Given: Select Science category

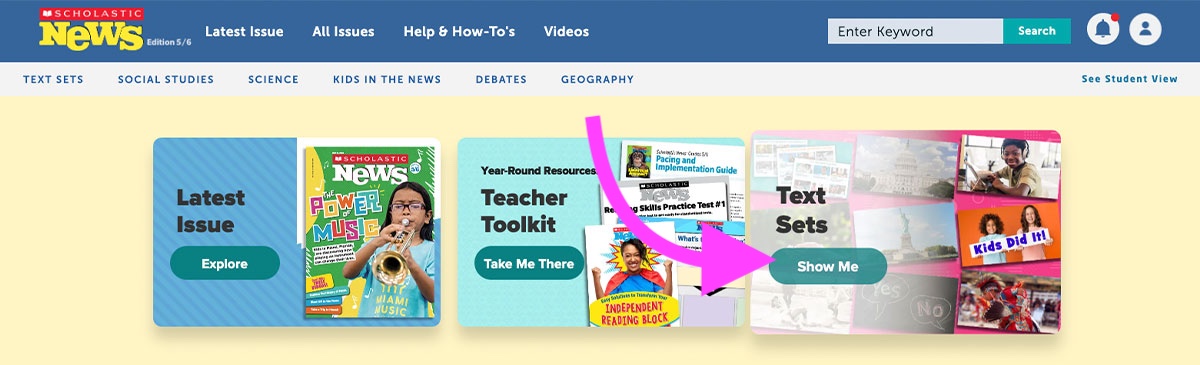Looking at the screenshot, I should tap(273, 79).
